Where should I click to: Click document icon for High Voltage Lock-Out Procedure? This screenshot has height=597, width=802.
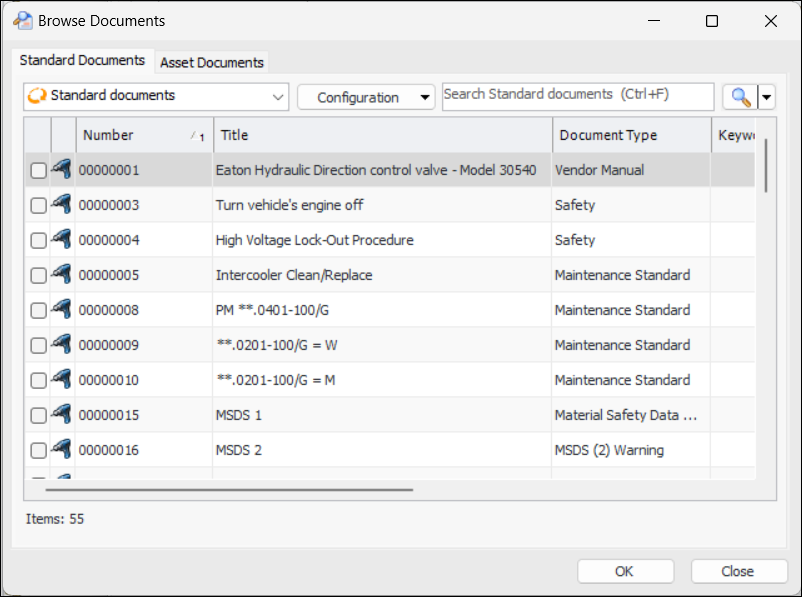pyautogui.click(x=62, y=240)
